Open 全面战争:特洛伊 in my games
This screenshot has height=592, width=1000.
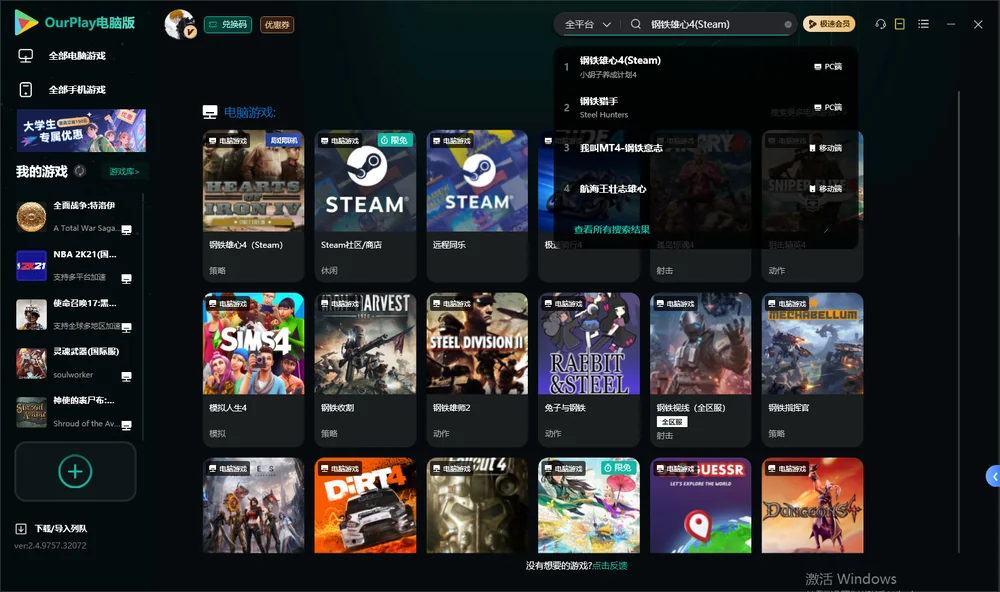75,217
